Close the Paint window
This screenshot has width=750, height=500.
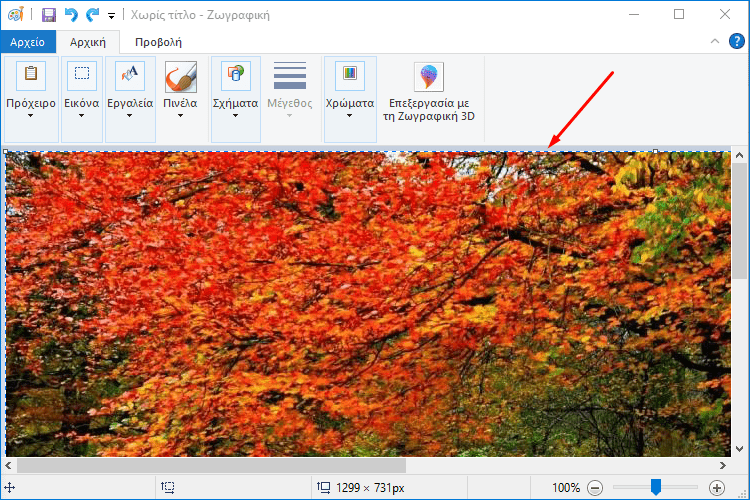(725, 14)
